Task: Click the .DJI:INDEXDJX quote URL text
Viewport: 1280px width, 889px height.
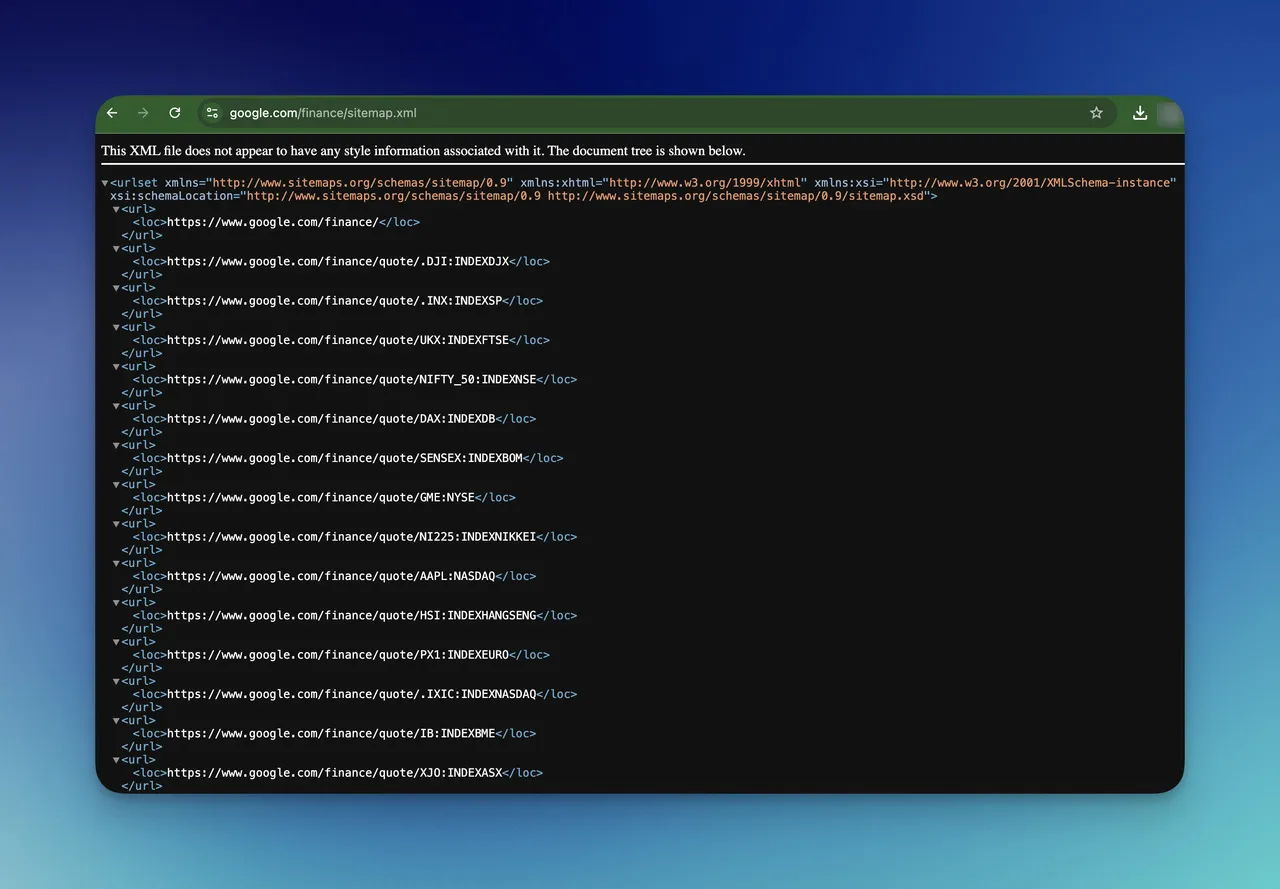Action: pos(338,262)
